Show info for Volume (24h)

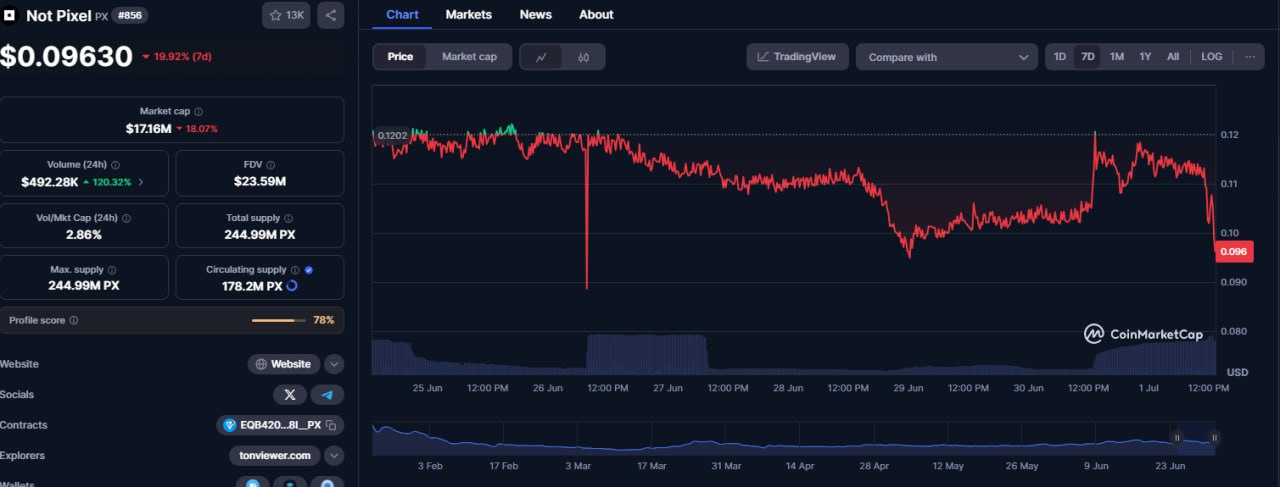click(115, 165)
